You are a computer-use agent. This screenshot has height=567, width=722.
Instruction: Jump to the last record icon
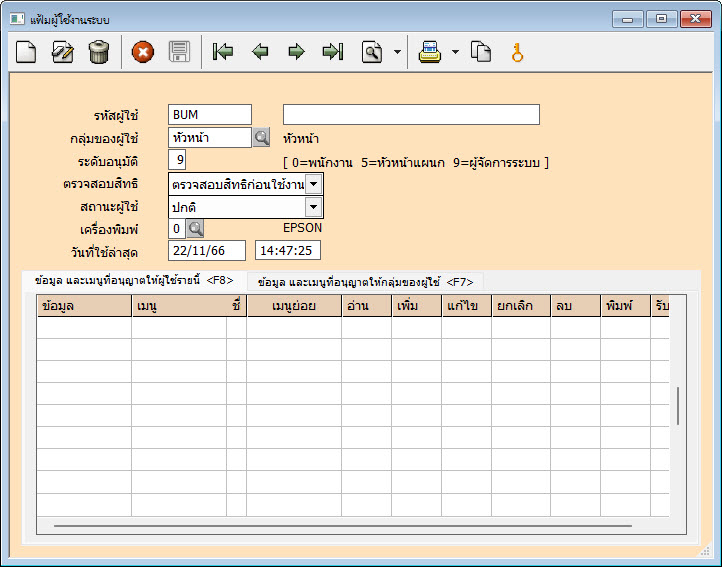333,52
